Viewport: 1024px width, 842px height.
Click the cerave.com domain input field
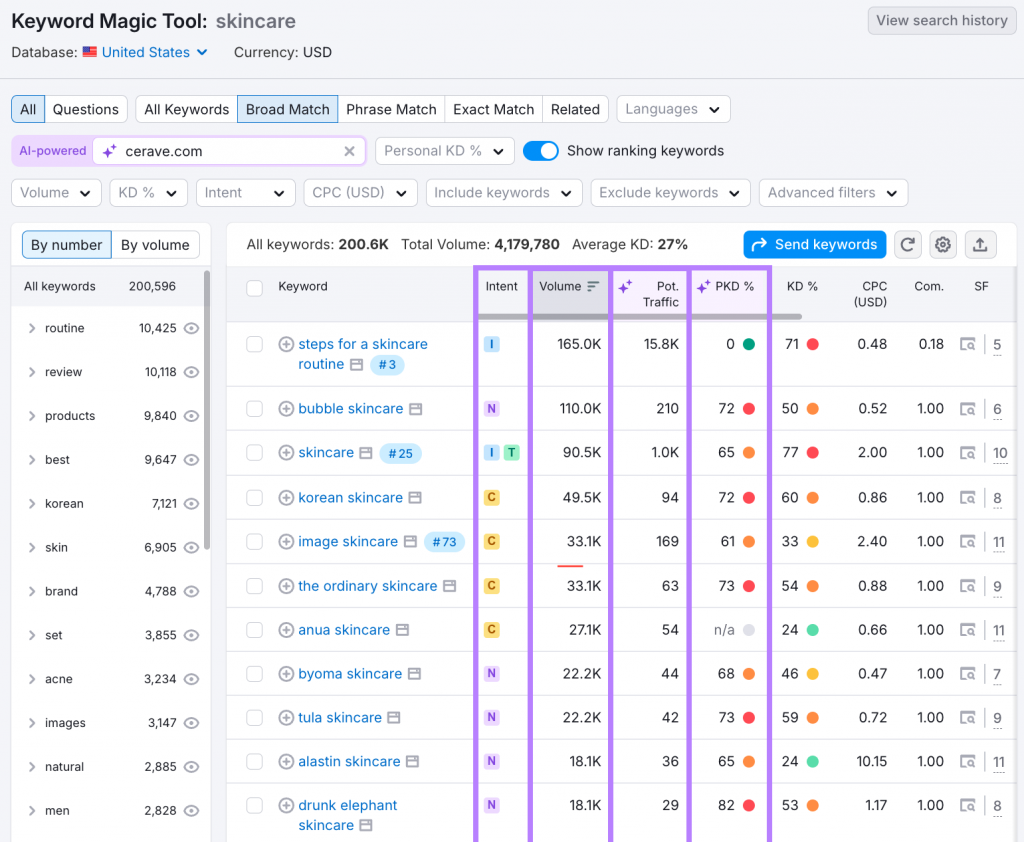230,152
